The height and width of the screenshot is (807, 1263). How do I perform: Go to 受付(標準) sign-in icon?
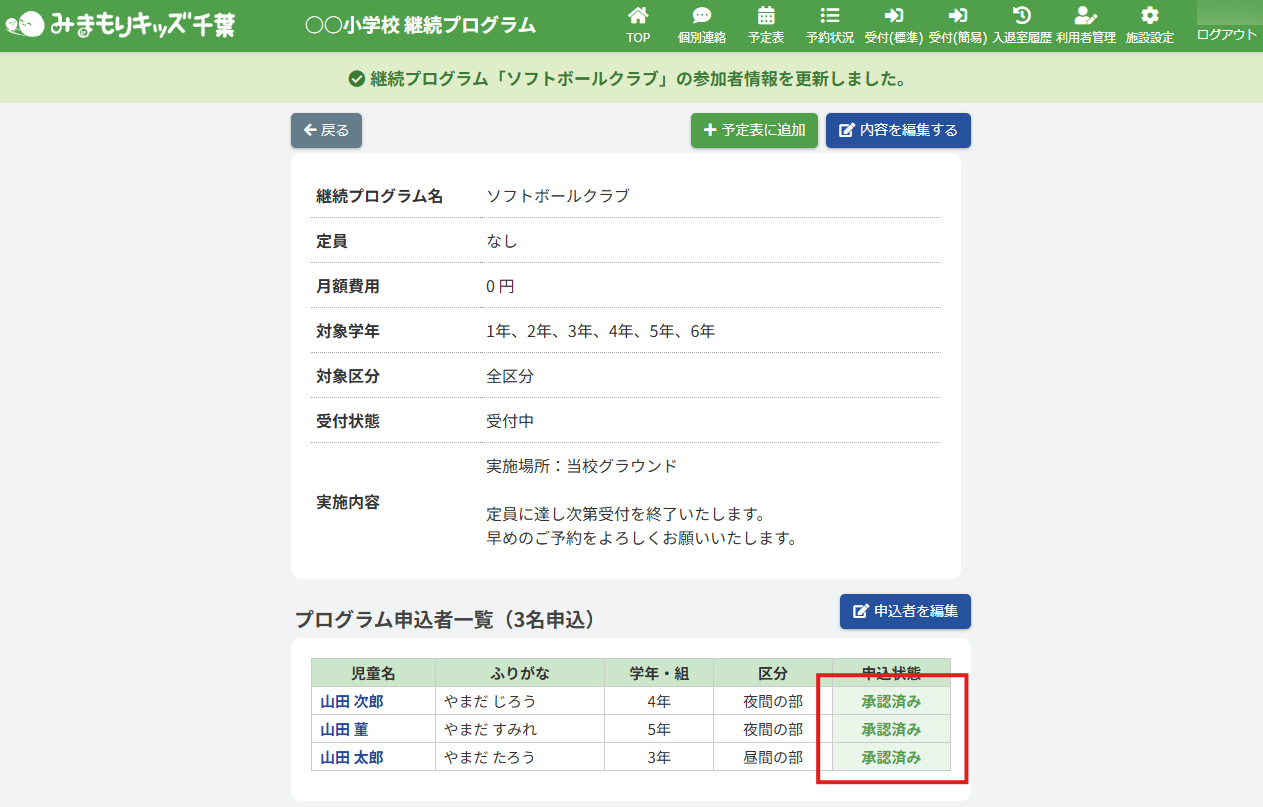tap(893, 17)
